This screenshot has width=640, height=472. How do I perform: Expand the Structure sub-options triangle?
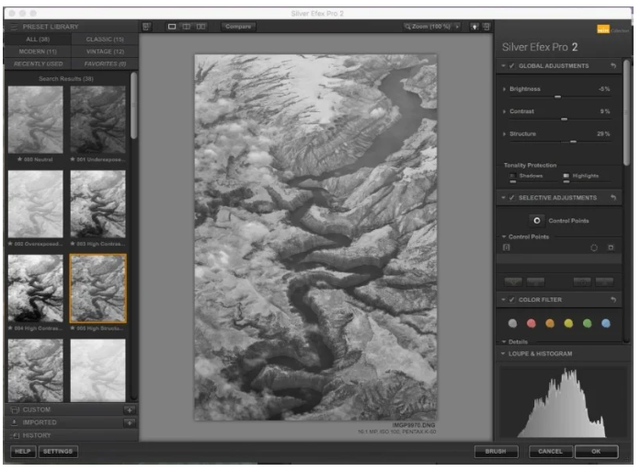pos(504,133)
